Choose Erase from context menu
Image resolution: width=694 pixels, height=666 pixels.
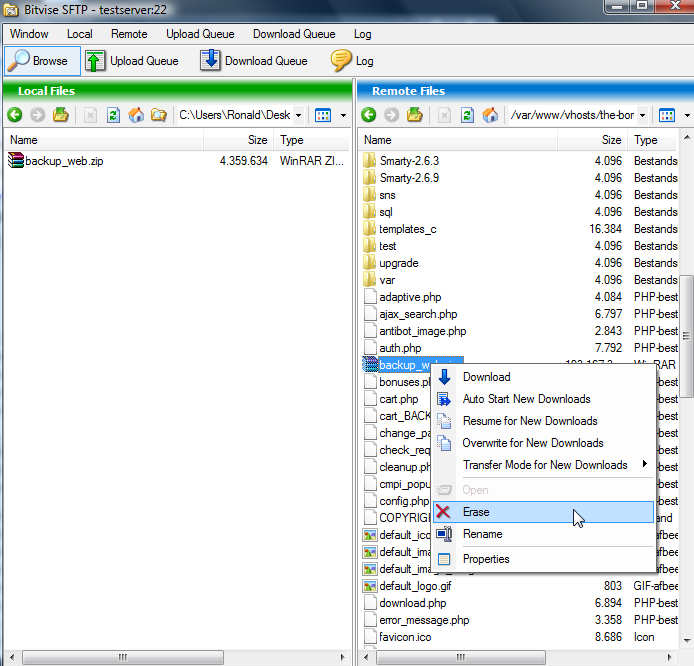click(x=543, y=512)
